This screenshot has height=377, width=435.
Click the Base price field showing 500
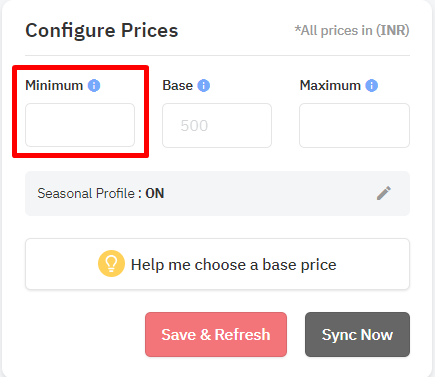point(217,125)
